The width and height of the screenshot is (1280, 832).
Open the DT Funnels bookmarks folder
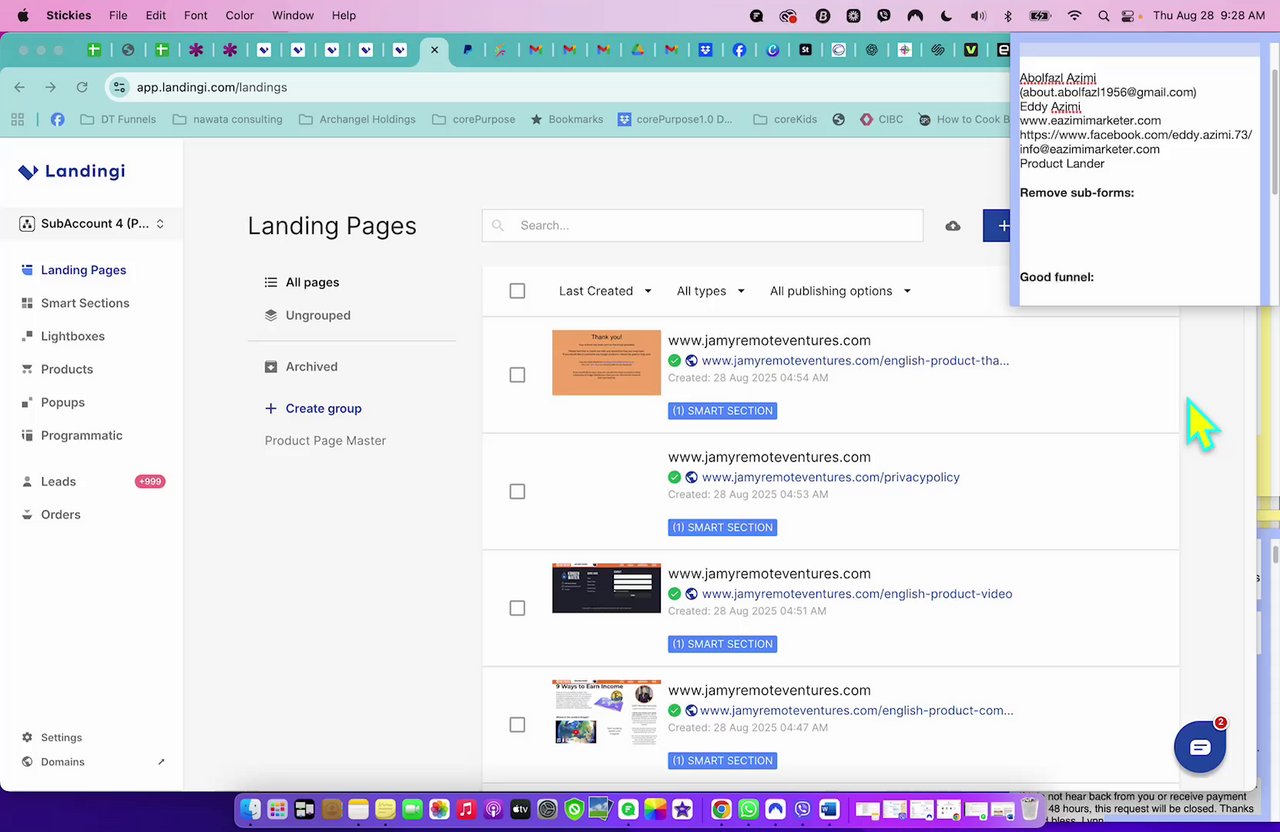tap(117, 119)
